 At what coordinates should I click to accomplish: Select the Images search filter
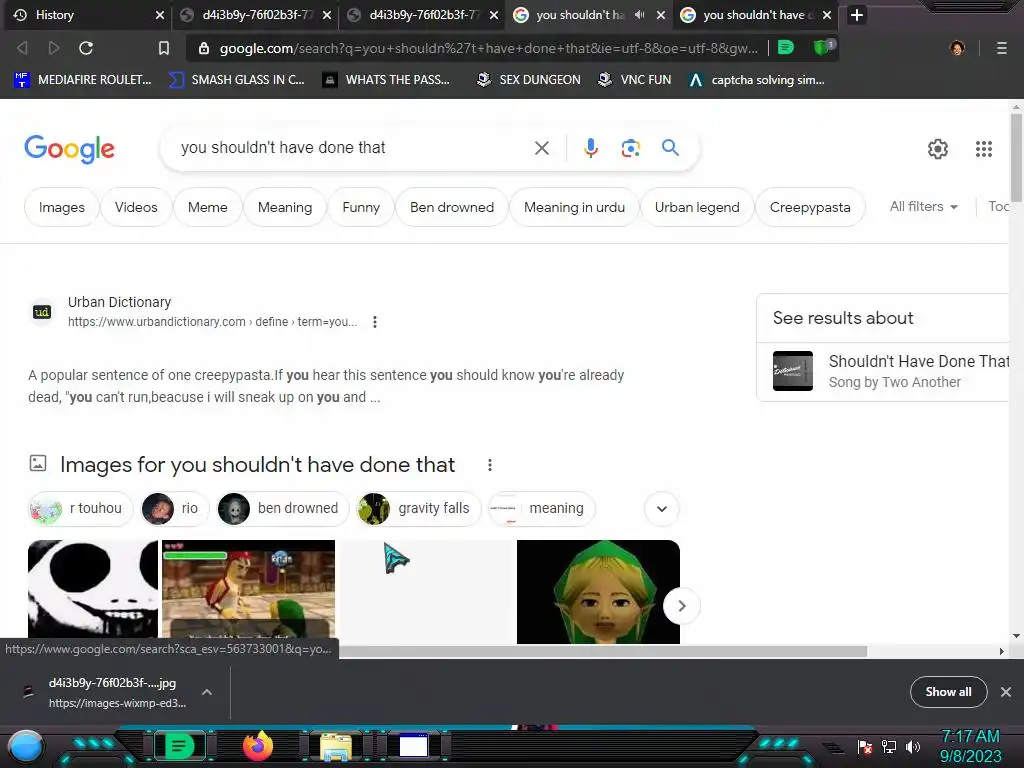(61, 207)
